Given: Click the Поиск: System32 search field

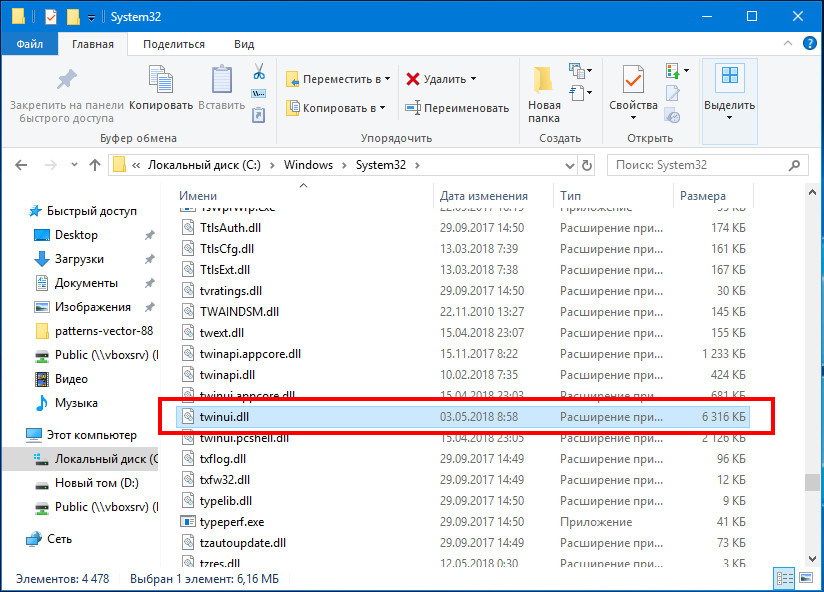Looking at the screenshot, I should coord(707,165).
